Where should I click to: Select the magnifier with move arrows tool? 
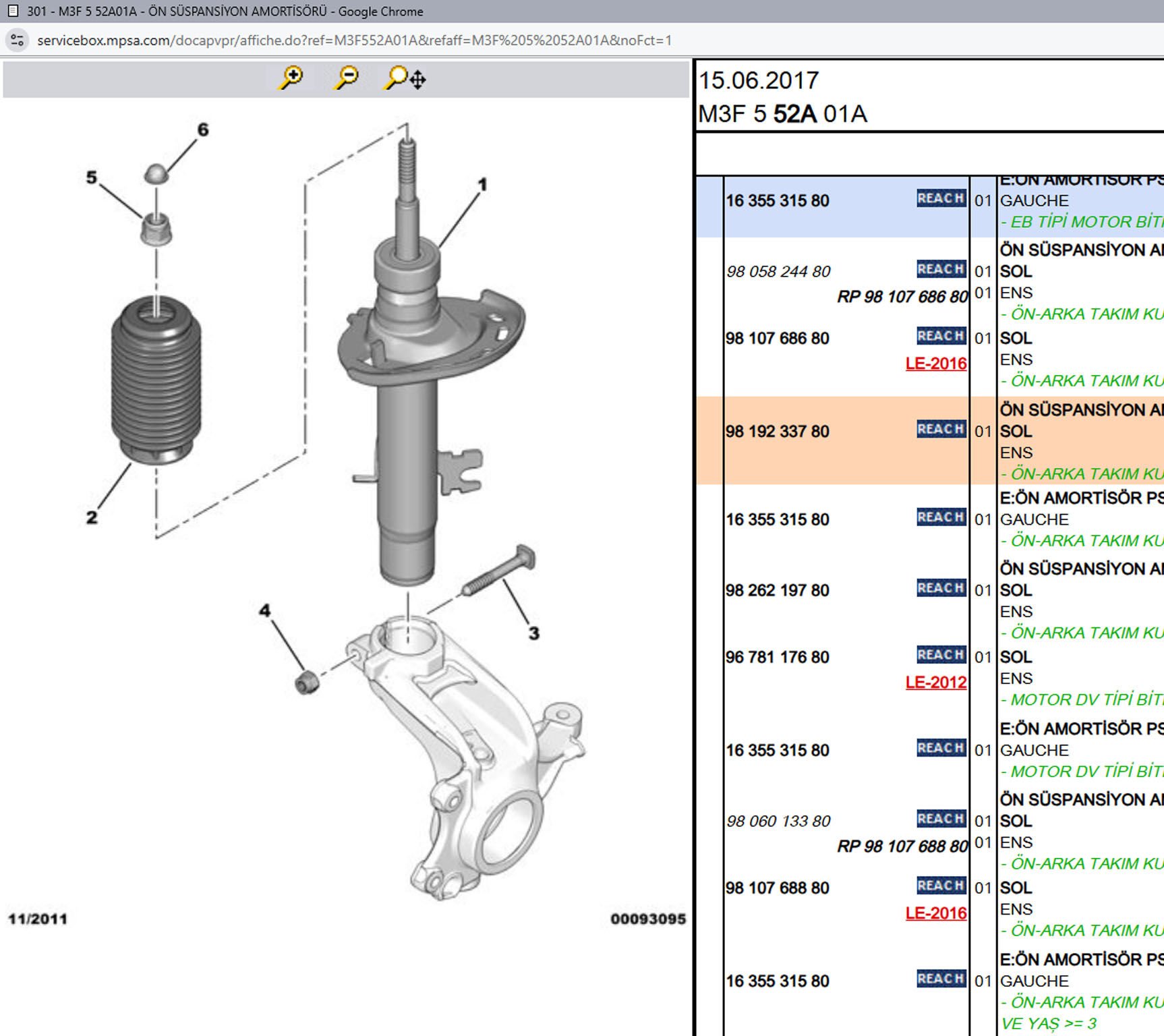tap(405, 78)
